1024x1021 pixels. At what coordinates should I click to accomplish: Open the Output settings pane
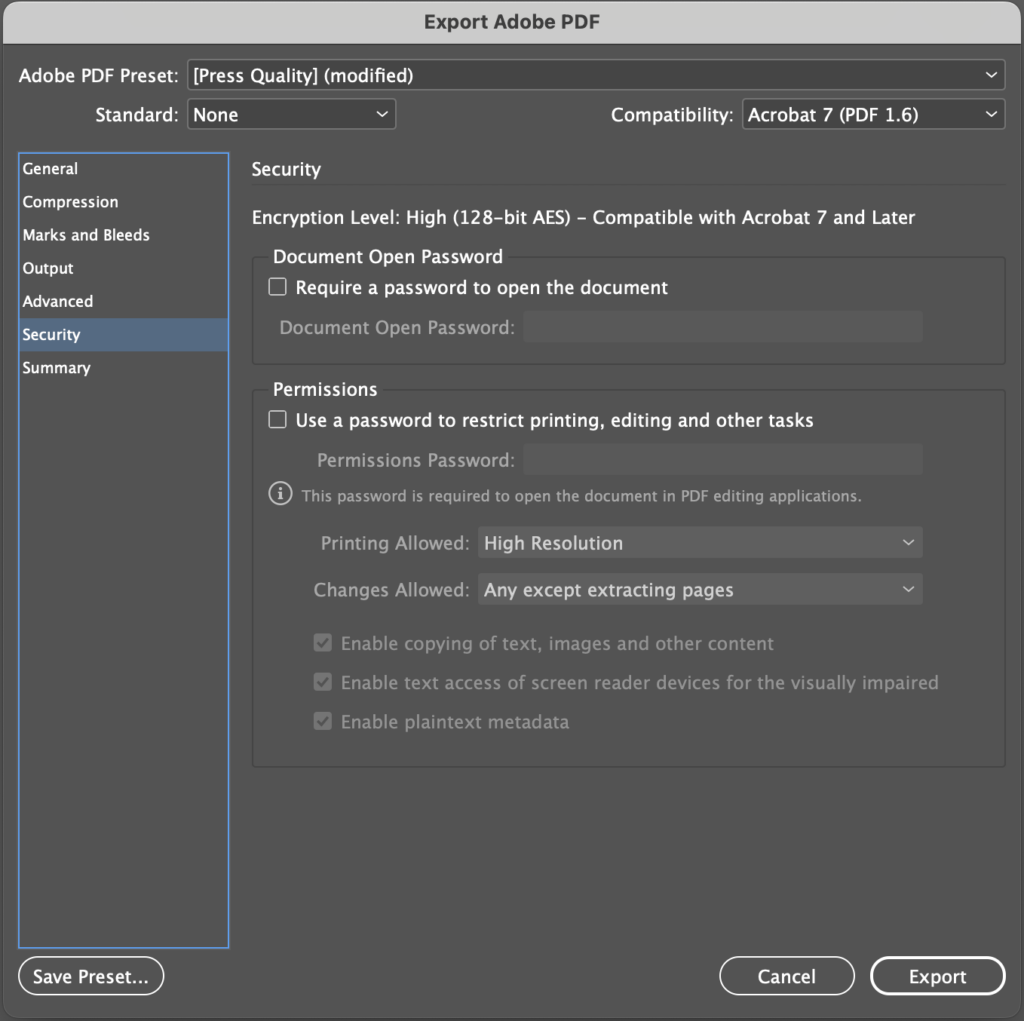(x=48, y=267)
